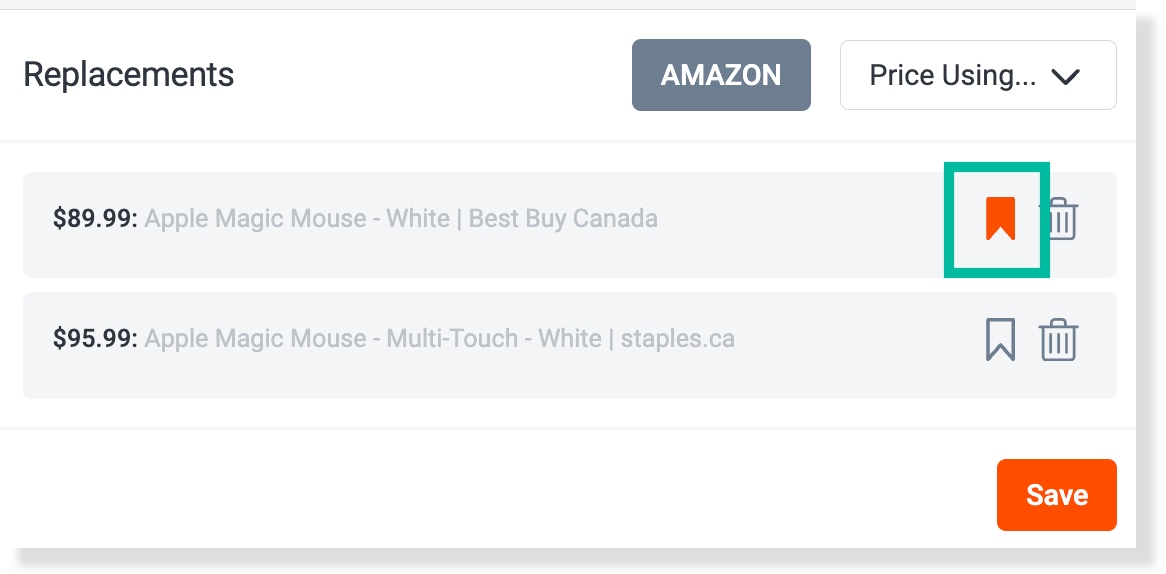Unmark the orange bookmark on Best Buy row

point(1000,219)
